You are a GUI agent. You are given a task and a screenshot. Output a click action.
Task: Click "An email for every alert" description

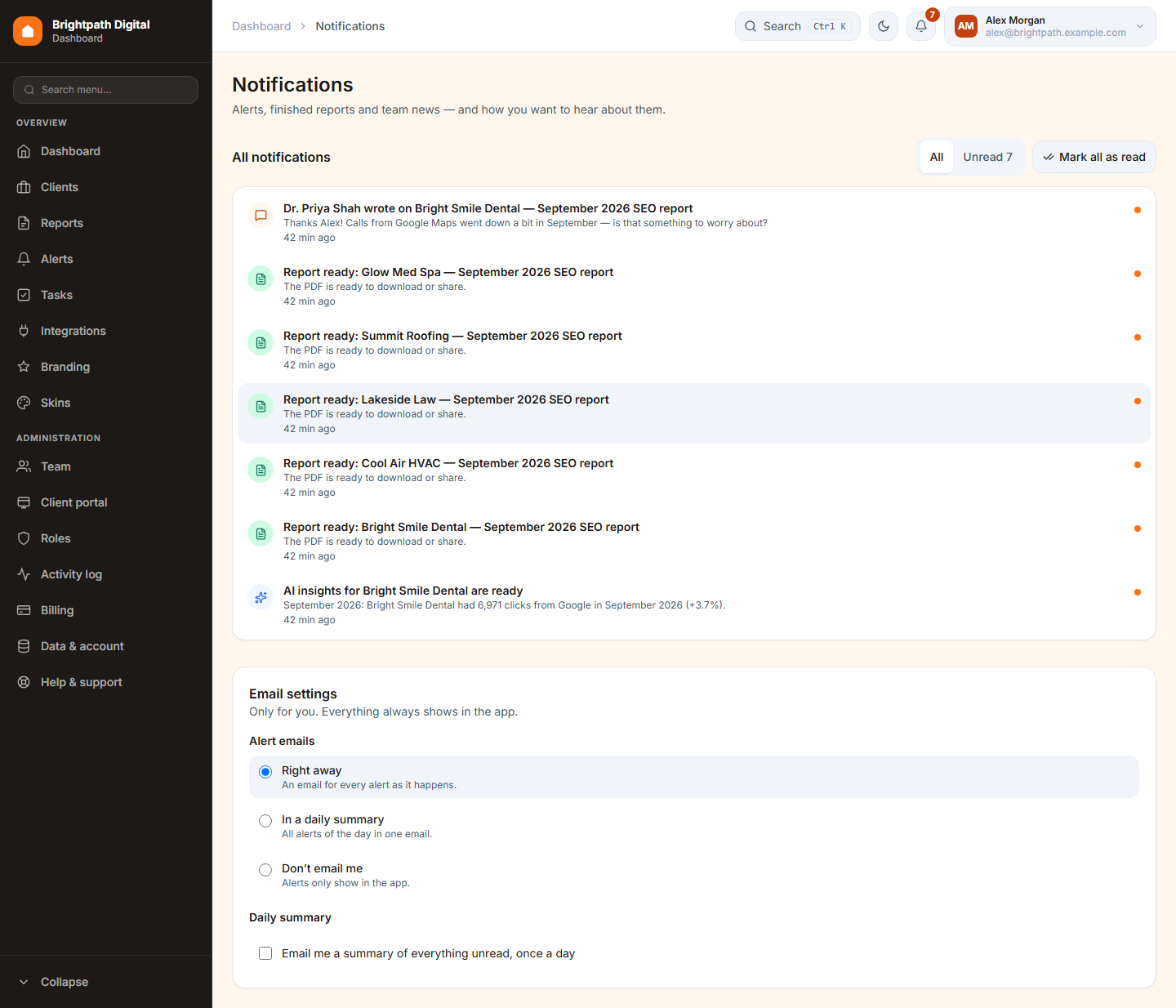369,785
